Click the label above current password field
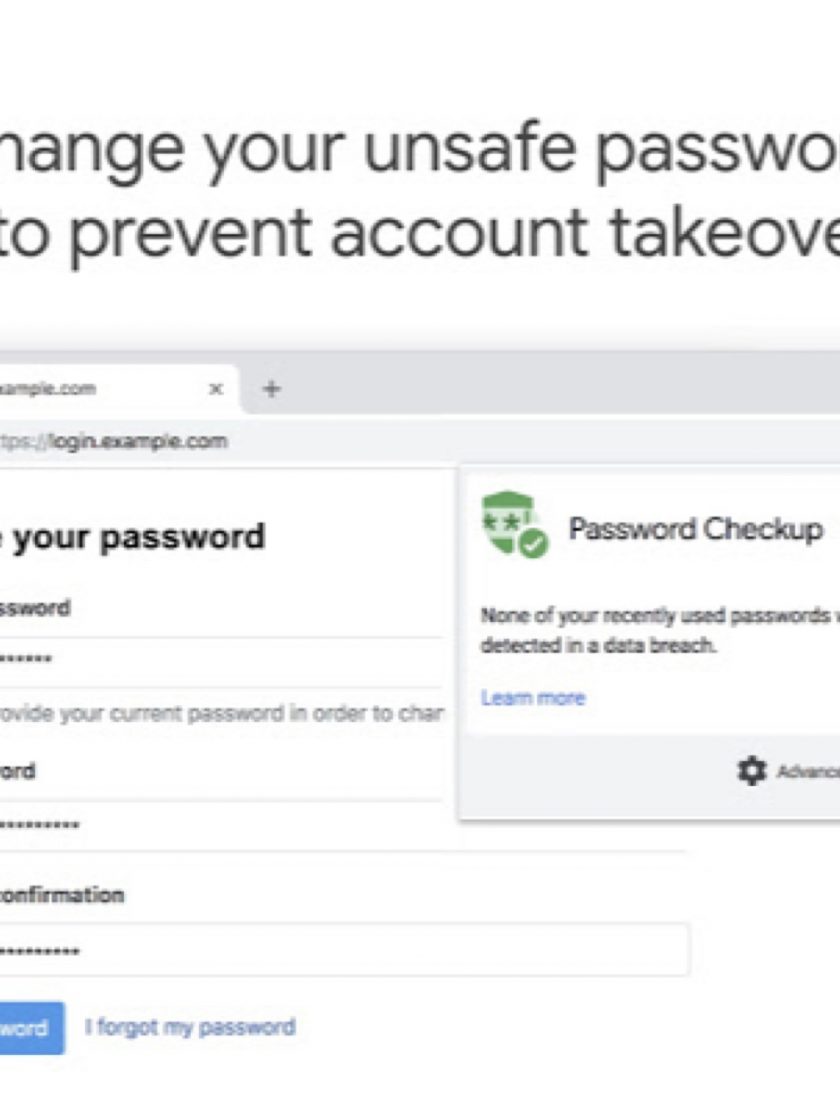The image size is (840, 1120). pos(35,608)
